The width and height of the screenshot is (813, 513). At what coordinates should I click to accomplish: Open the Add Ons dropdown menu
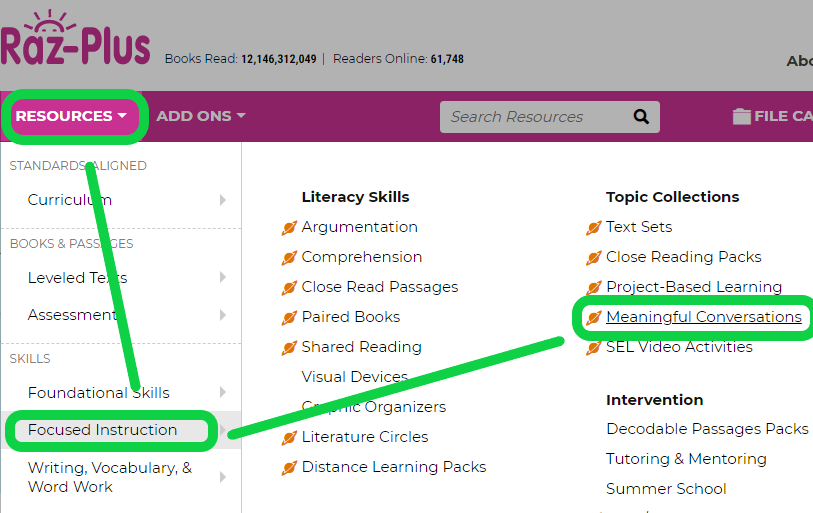pyautogui.click(x=200, y=116)
